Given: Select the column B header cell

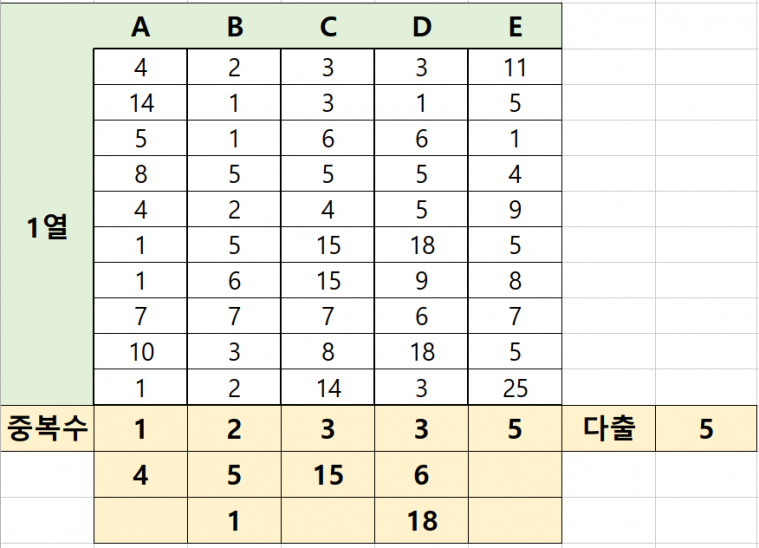Looking at the screenshot, I should click(234, 27).
